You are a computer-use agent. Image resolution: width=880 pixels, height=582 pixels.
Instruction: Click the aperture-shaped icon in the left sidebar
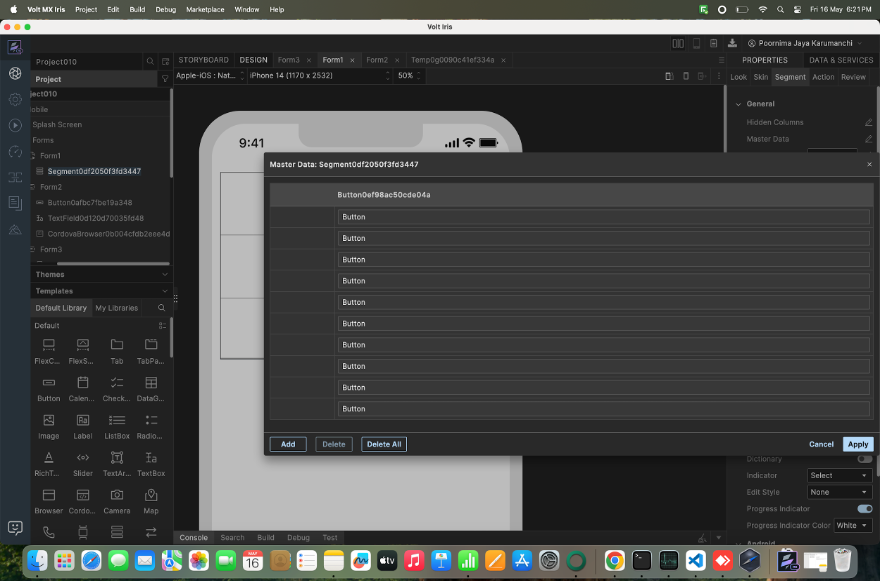15,73
